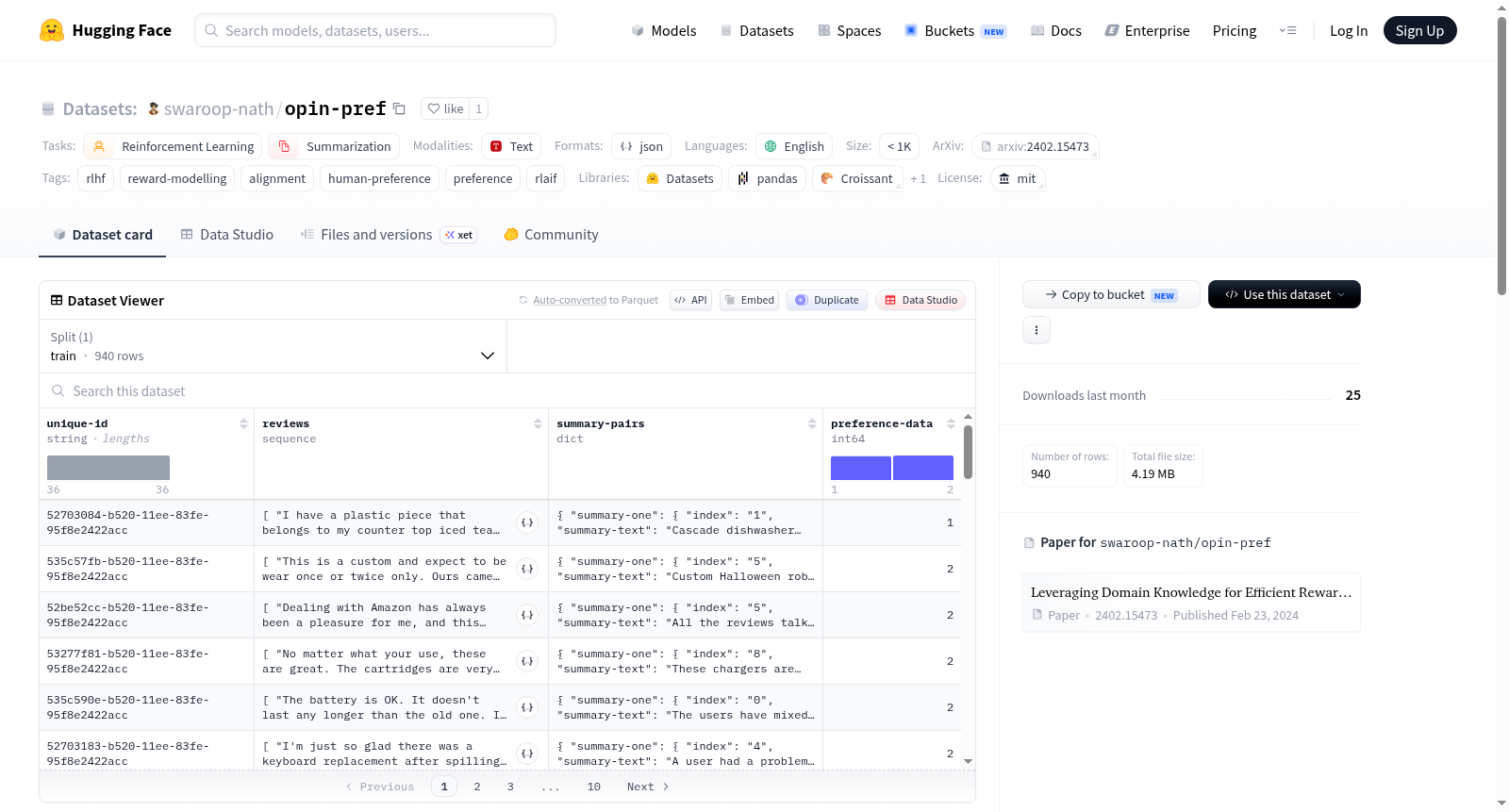The width and height of the screenshot is (1509, 812).
Task: Click the Duplicate button
Action: (827, 300)
